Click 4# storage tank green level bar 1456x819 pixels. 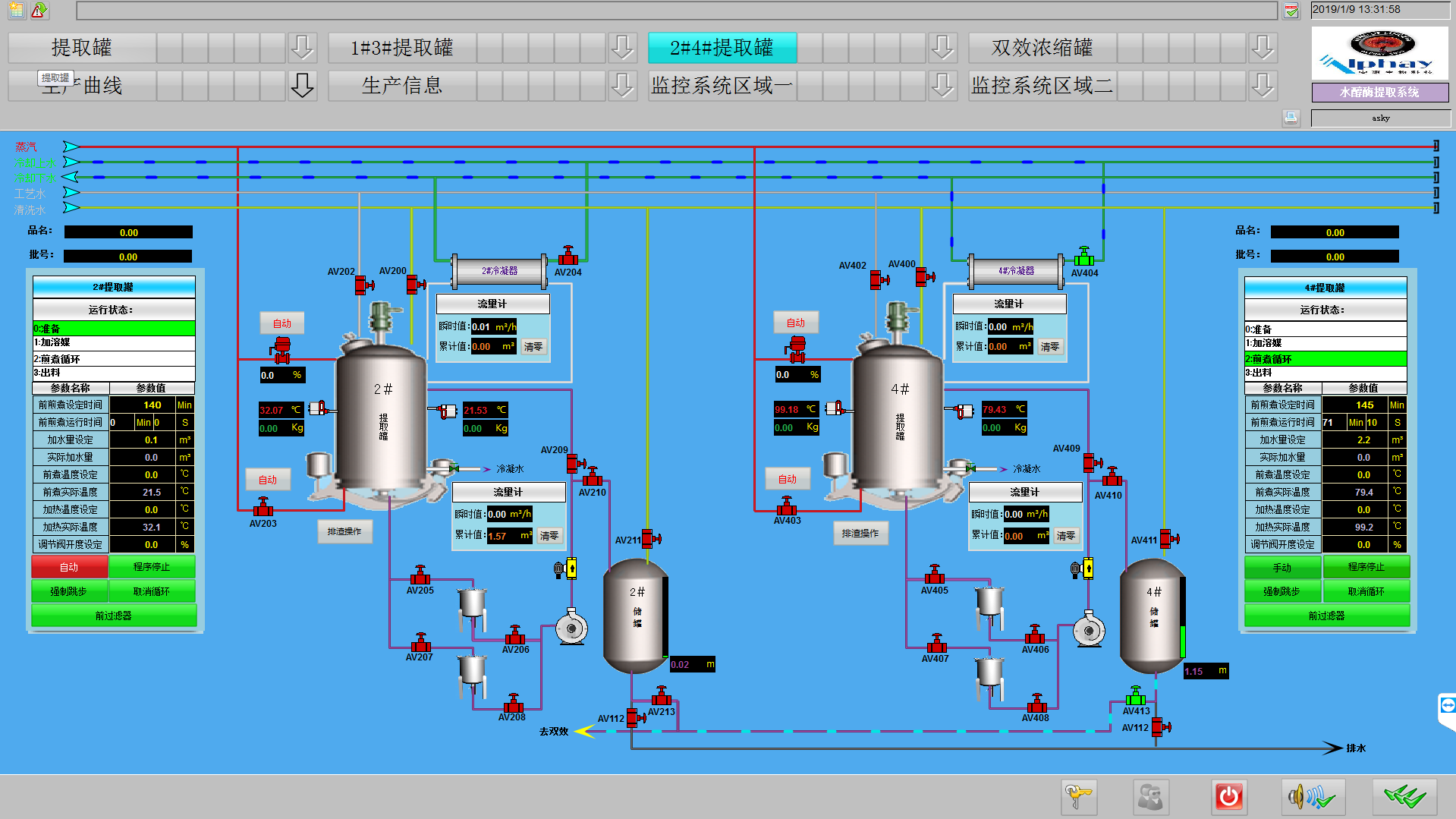[1182, 617]
